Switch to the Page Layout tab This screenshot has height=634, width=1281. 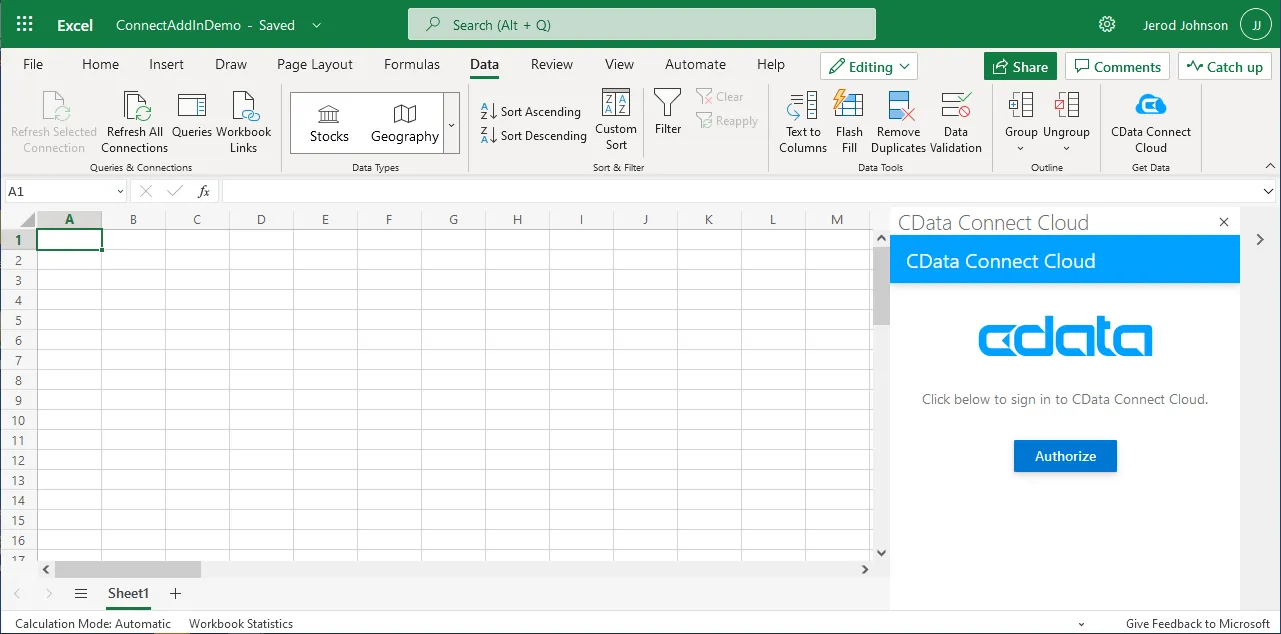click(x=314, y=64)
